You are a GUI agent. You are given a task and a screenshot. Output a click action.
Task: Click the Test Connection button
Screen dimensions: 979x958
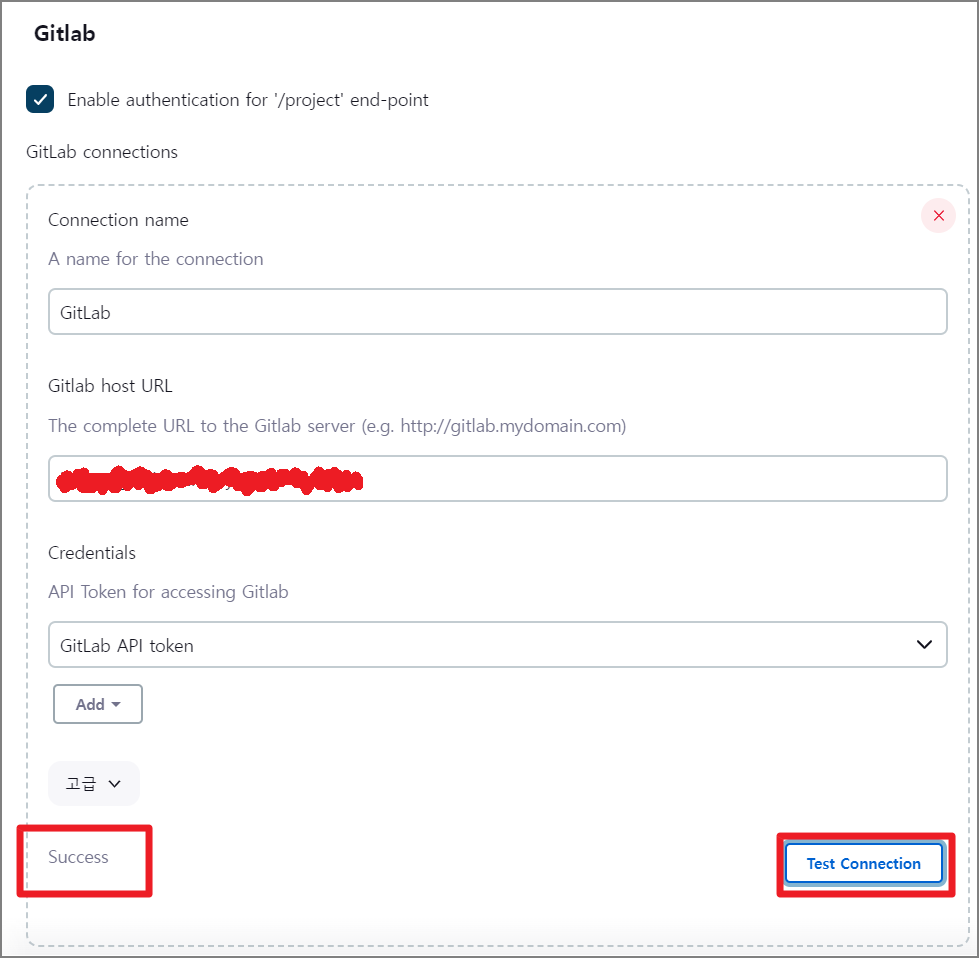(863, 863)
